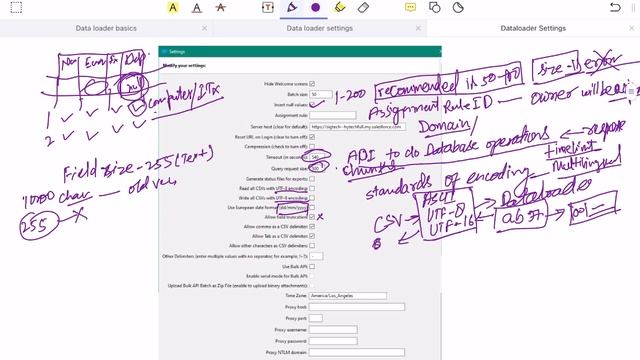Toggle Hide Welcome screen checkbox
Viewport: 640px width, 360px height.
coord(312,84)
